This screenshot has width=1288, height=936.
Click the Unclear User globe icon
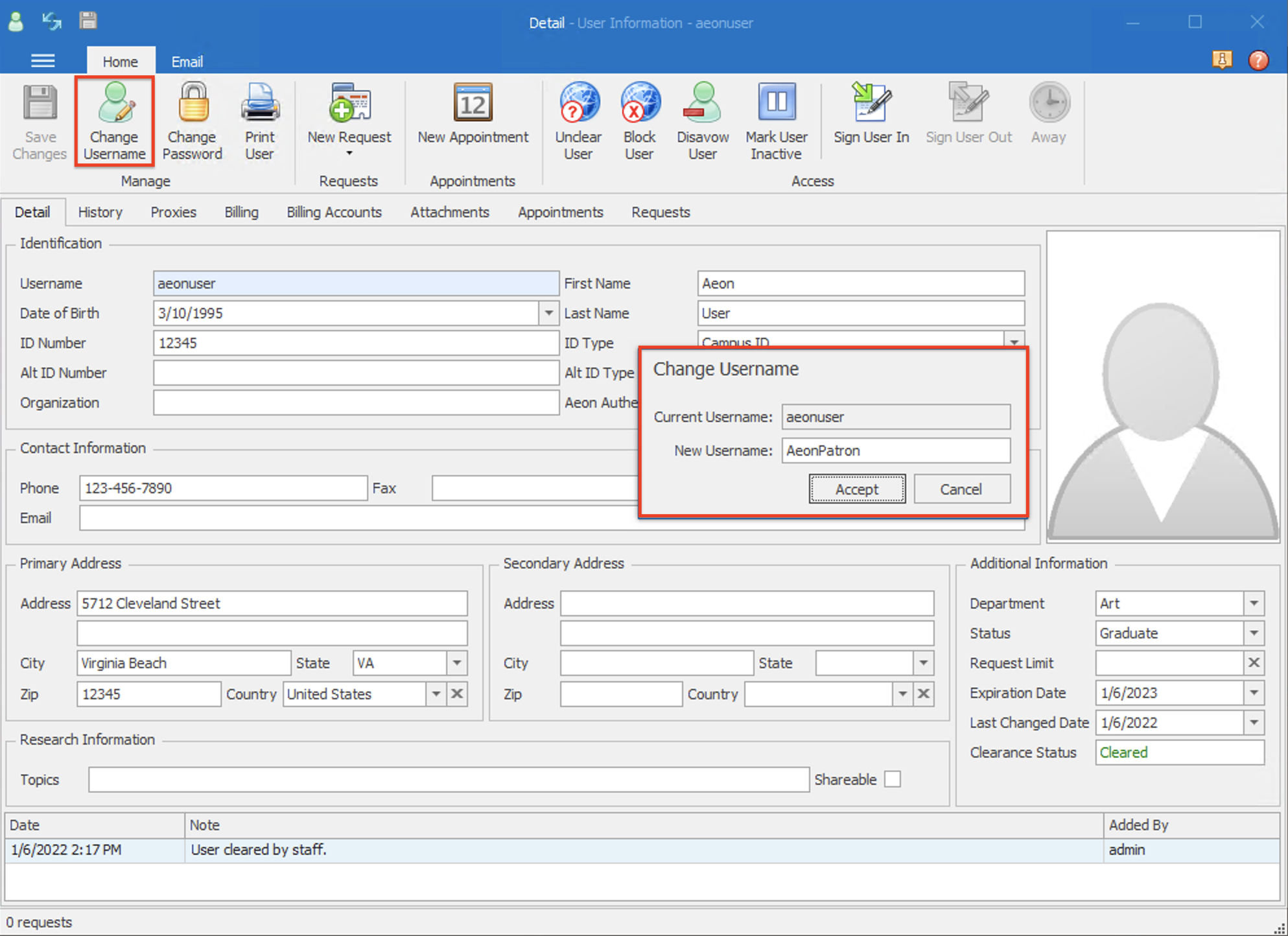[x=578, y=104]
